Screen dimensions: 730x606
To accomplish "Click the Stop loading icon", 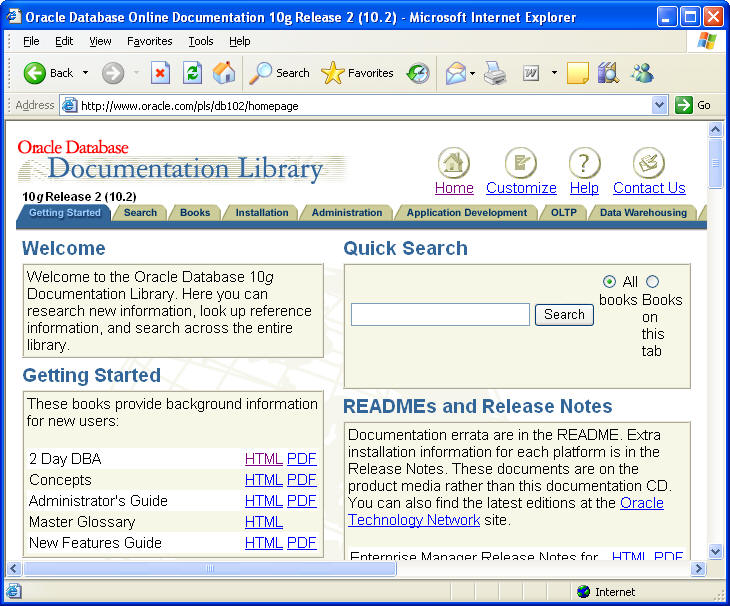I will (160, 73).
